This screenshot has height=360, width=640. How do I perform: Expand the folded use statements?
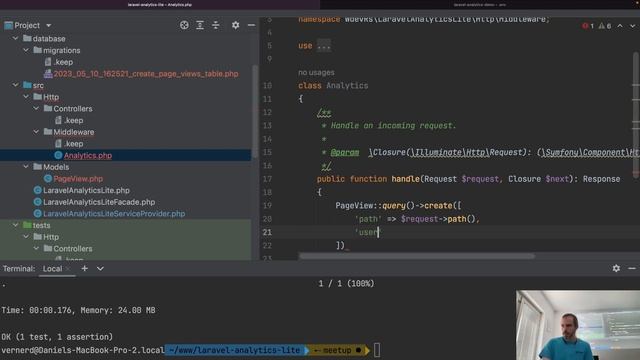pyautogui.click(x=324, y=46)
